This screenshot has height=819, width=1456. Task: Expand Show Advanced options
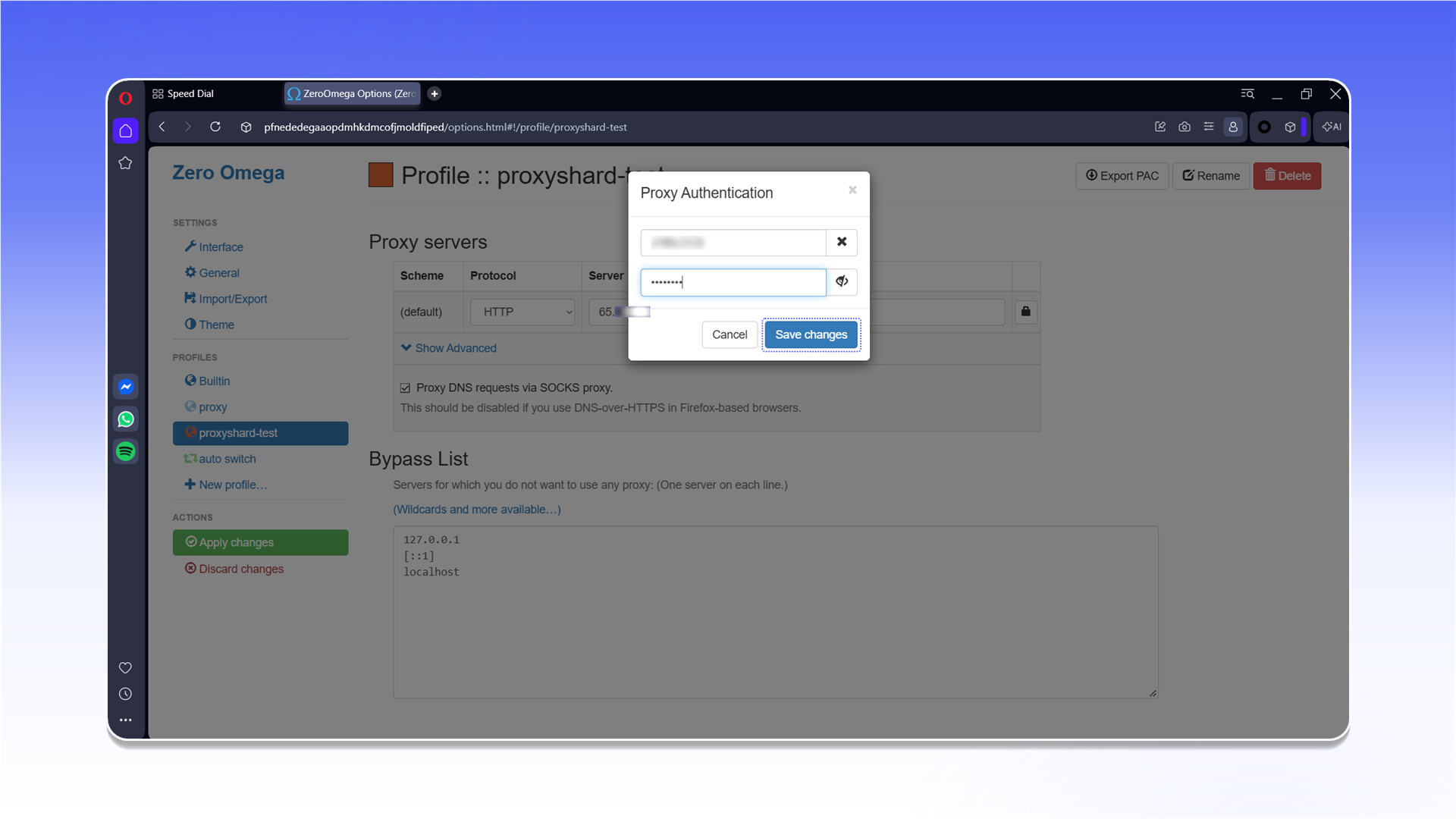point(449,348)
